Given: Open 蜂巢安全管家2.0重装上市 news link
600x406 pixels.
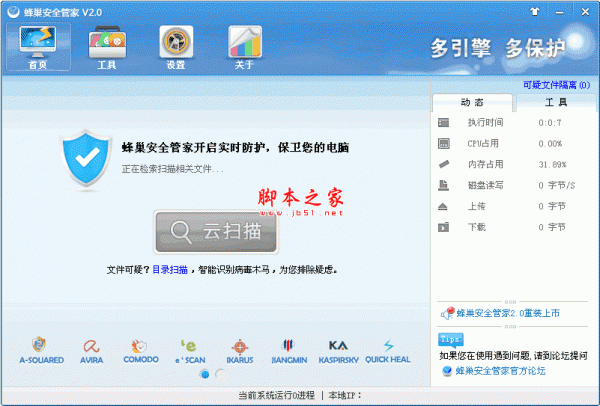Looking at the screenshot, I should click(508, 313).
